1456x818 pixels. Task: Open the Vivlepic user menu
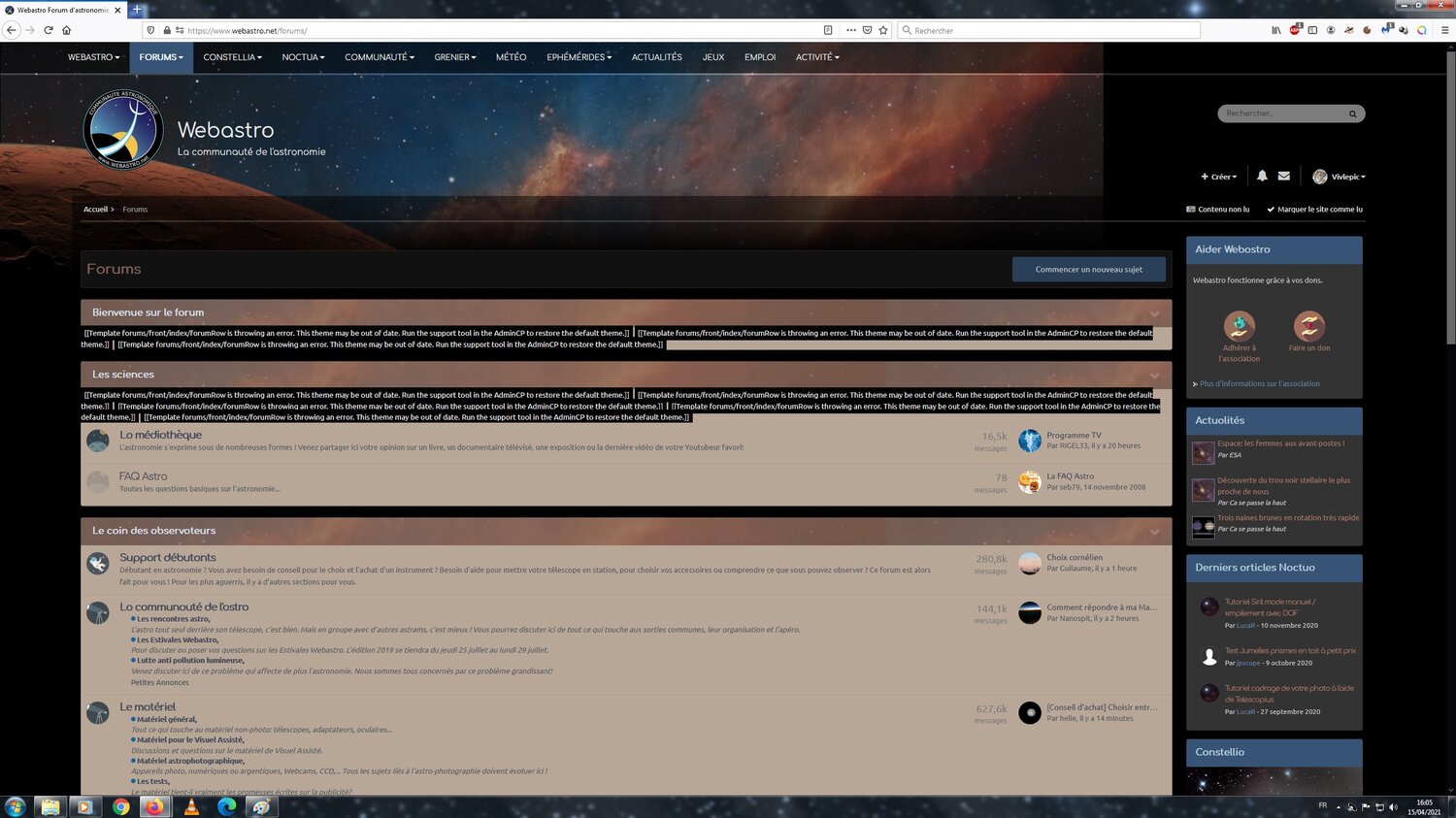[x=1339, y=177]
